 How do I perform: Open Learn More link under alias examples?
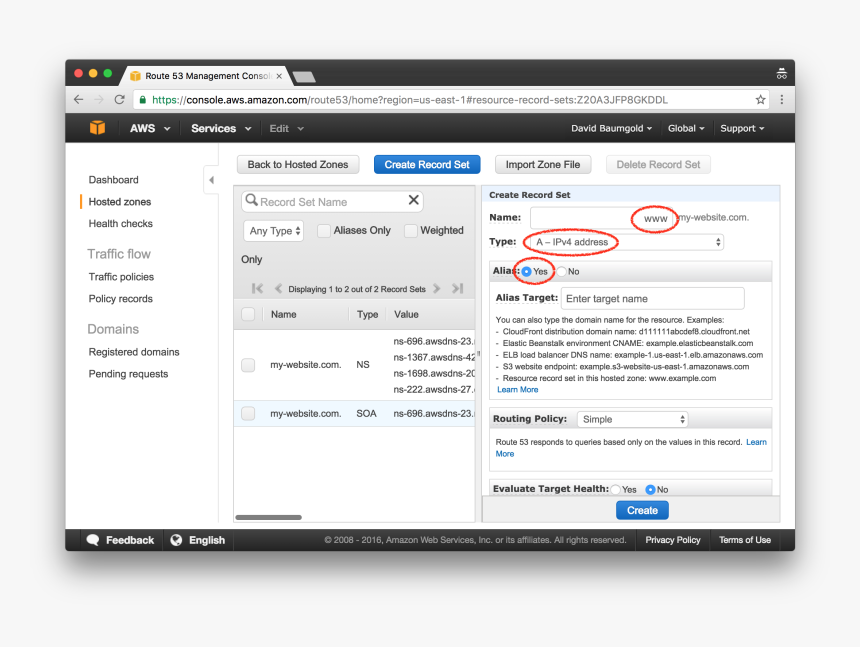pyautogui.click(x=517, y=389)
